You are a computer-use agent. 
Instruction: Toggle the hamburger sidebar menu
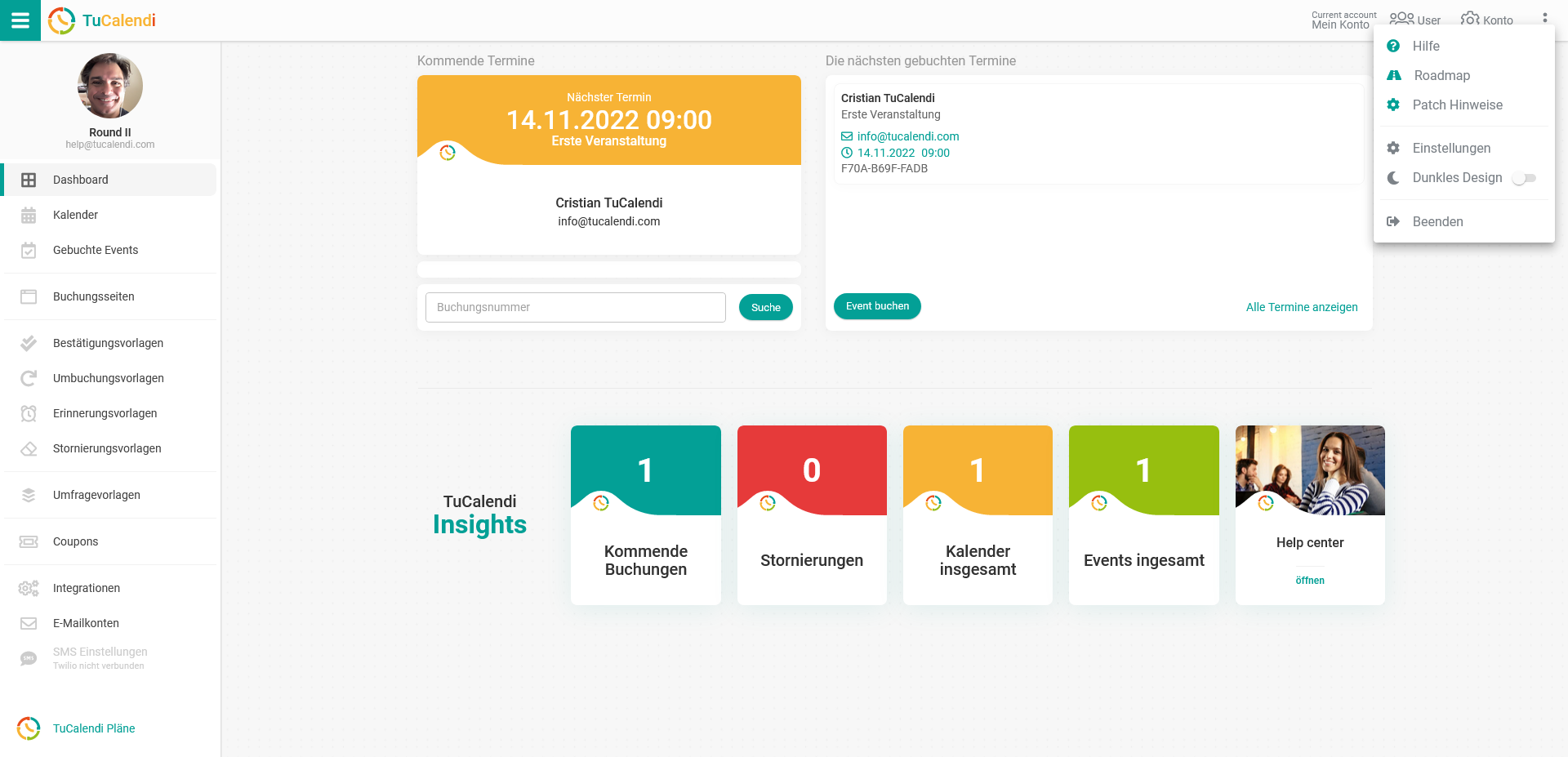coord(20,20)
